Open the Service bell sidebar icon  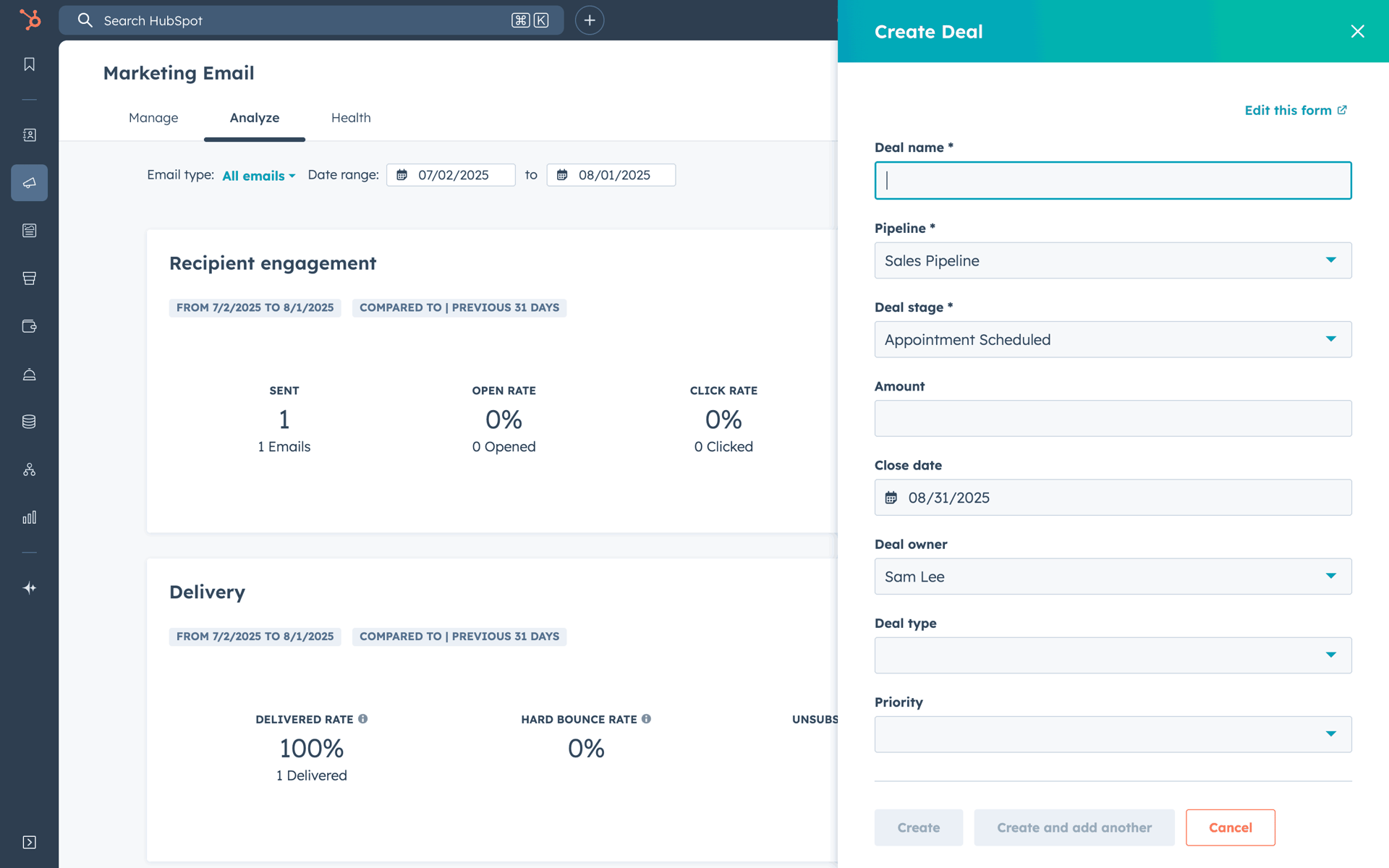pos(29,374)
